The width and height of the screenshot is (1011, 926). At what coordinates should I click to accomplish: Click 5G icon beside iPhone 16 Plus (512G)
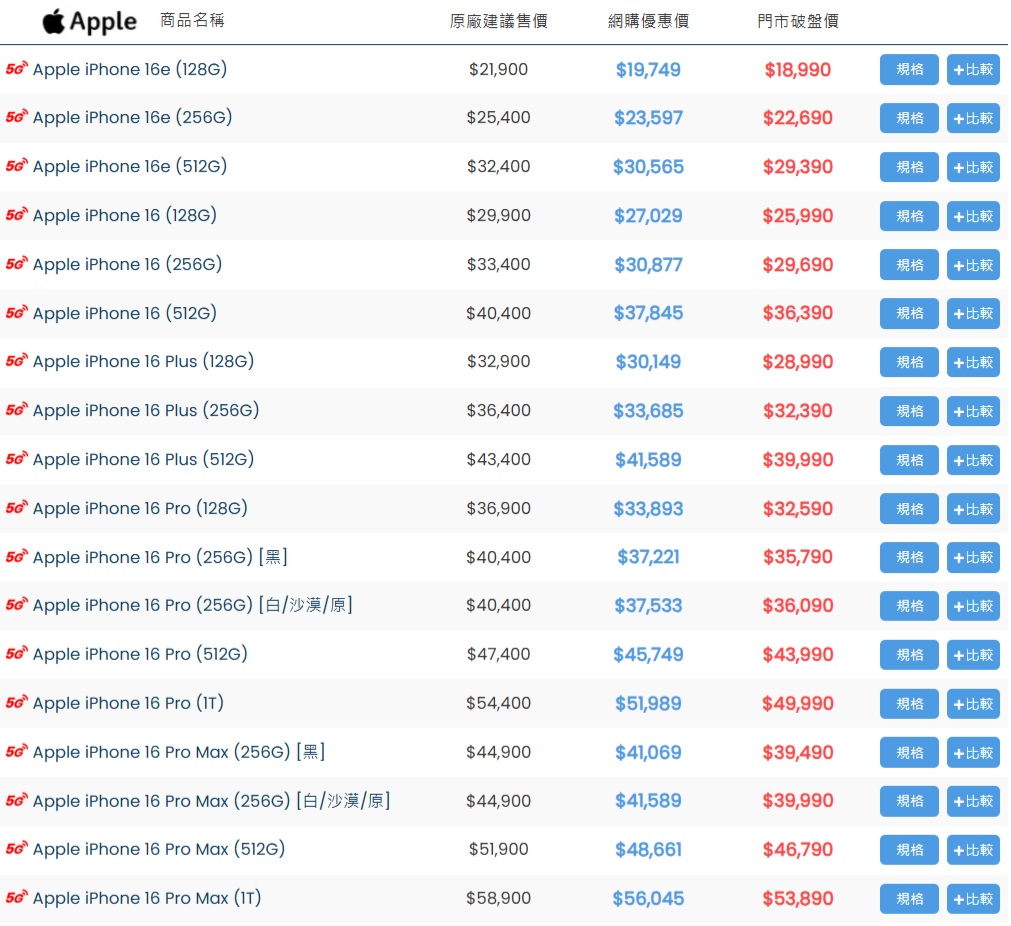coord(17,458)
